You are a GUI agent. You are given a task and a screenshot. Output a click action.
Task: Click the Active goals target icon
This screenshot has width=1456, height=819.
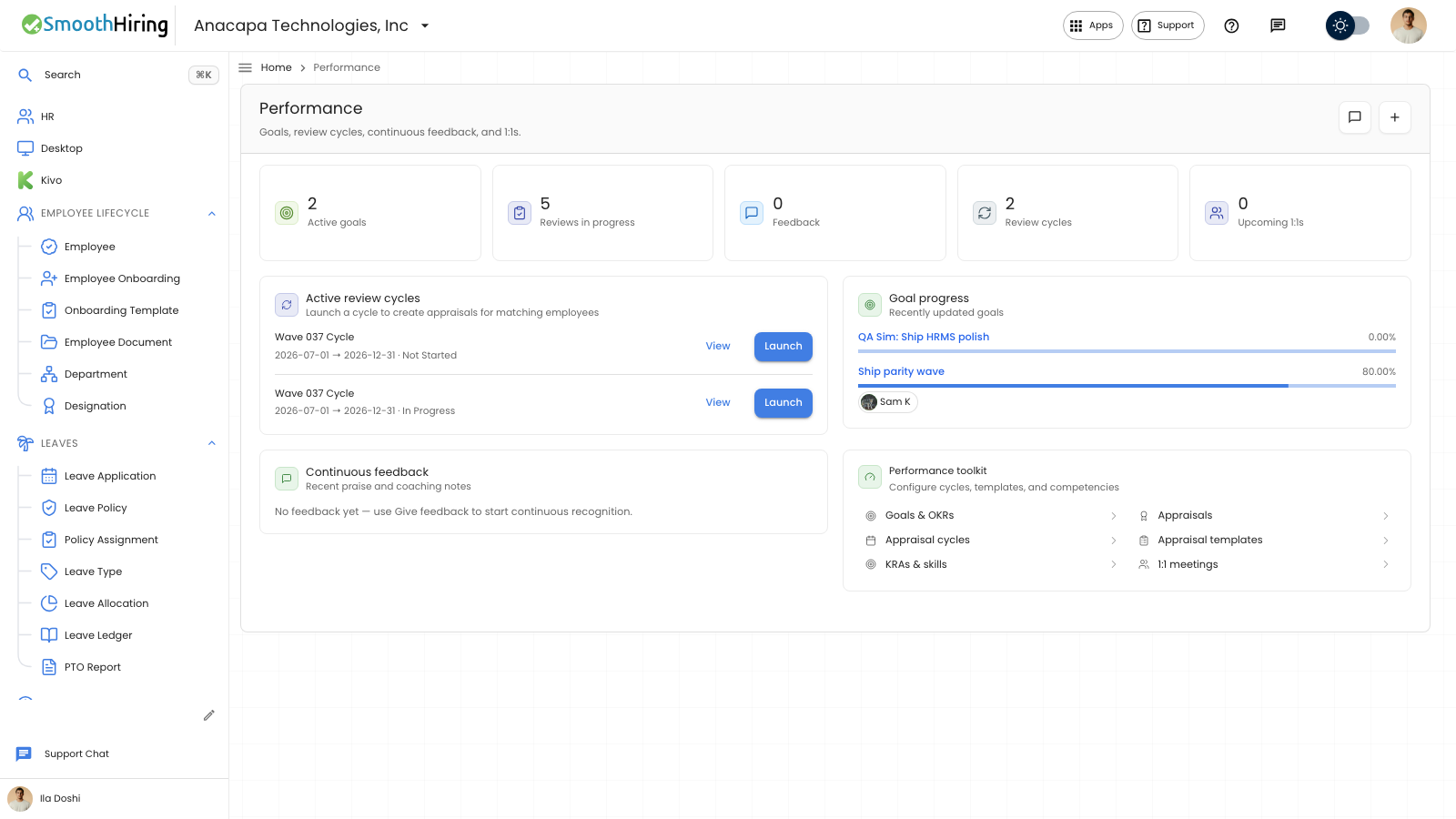[287, 213]
